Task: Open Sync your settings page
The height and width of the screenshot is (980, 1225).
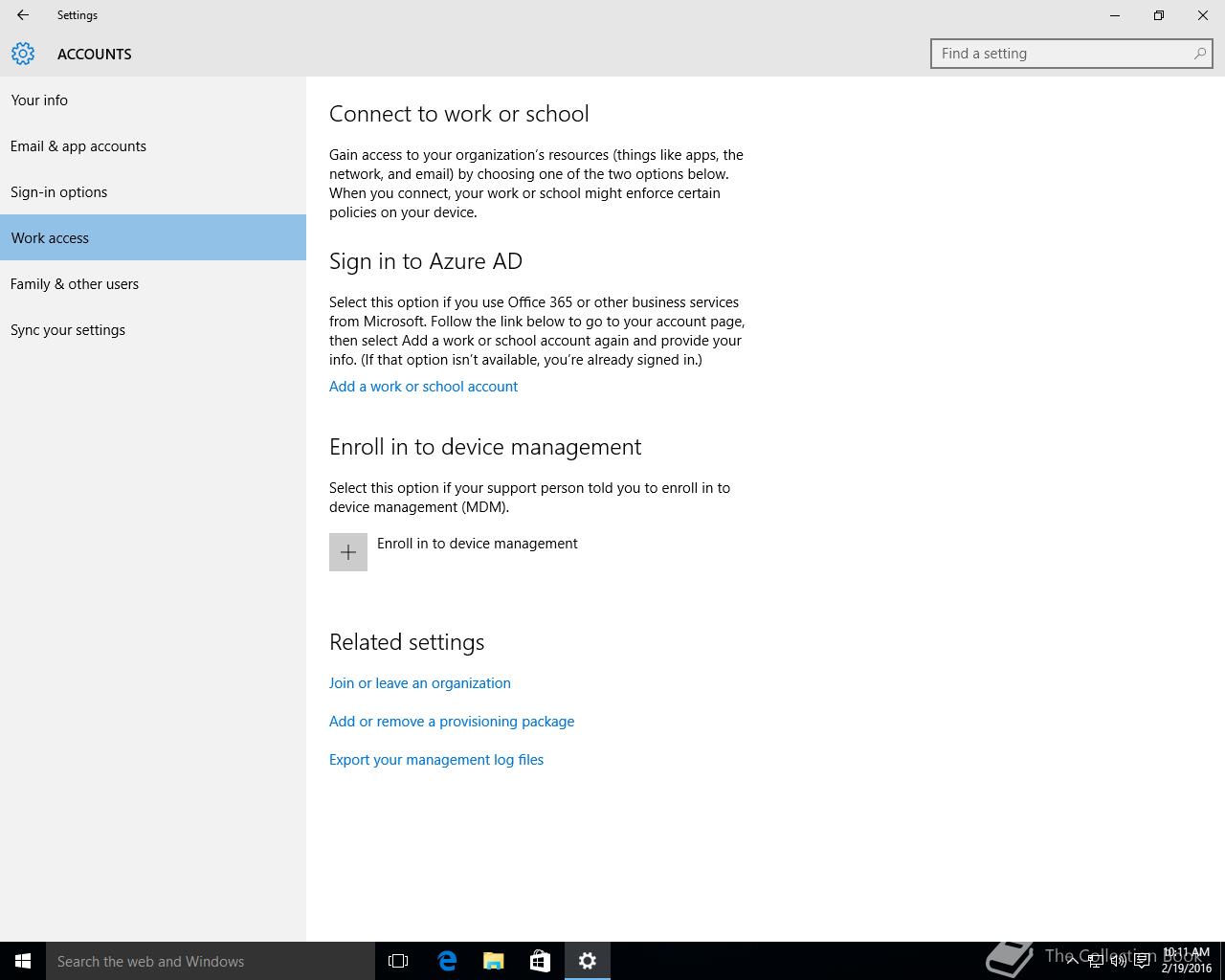Action: click(153, 329)
